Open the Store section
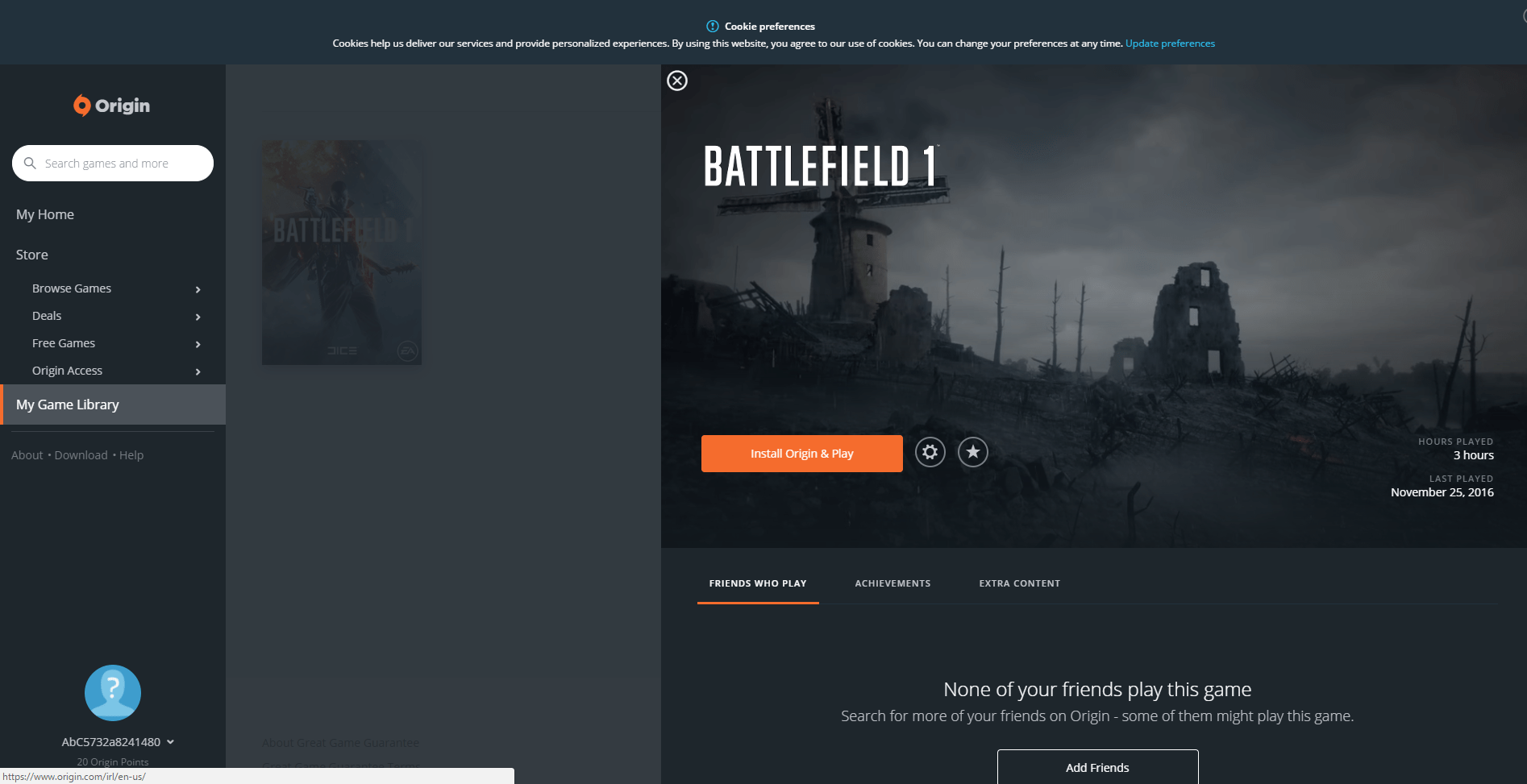This screenshot has width=1527, height=784. tap(32, 255)
